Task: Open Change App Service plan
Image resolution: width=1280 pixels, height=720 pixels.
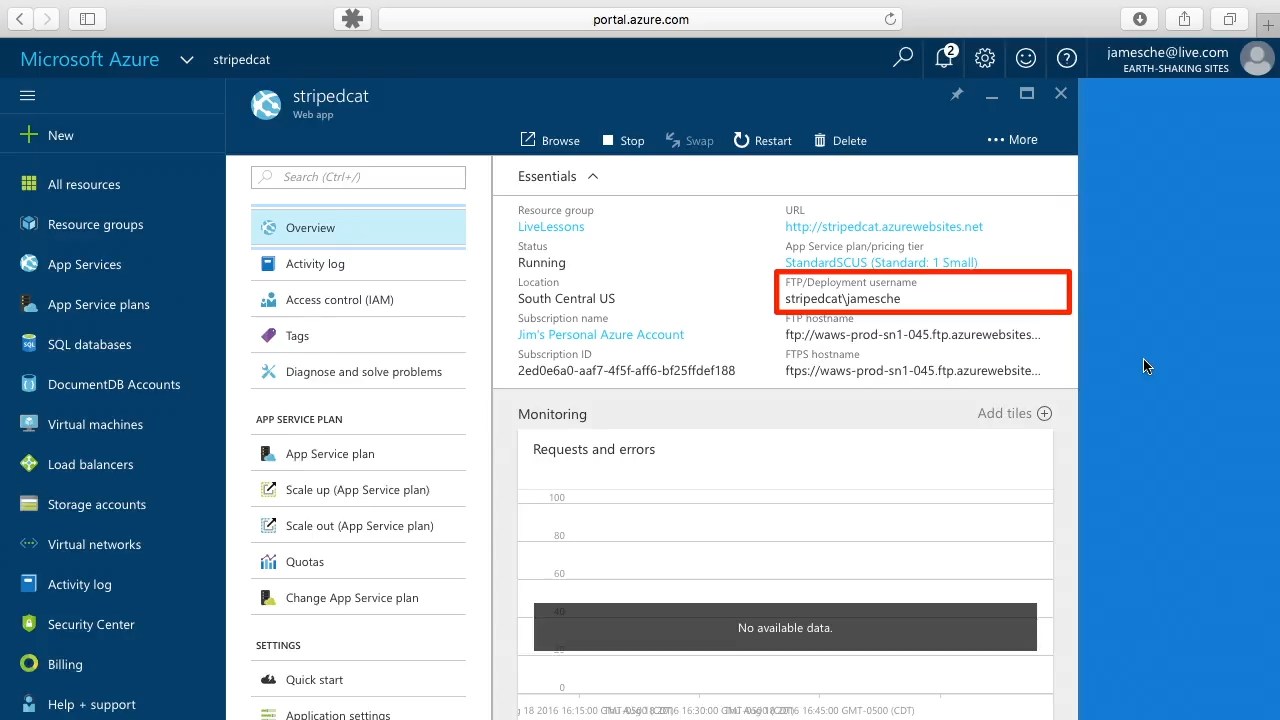Action: coord(358,598)
